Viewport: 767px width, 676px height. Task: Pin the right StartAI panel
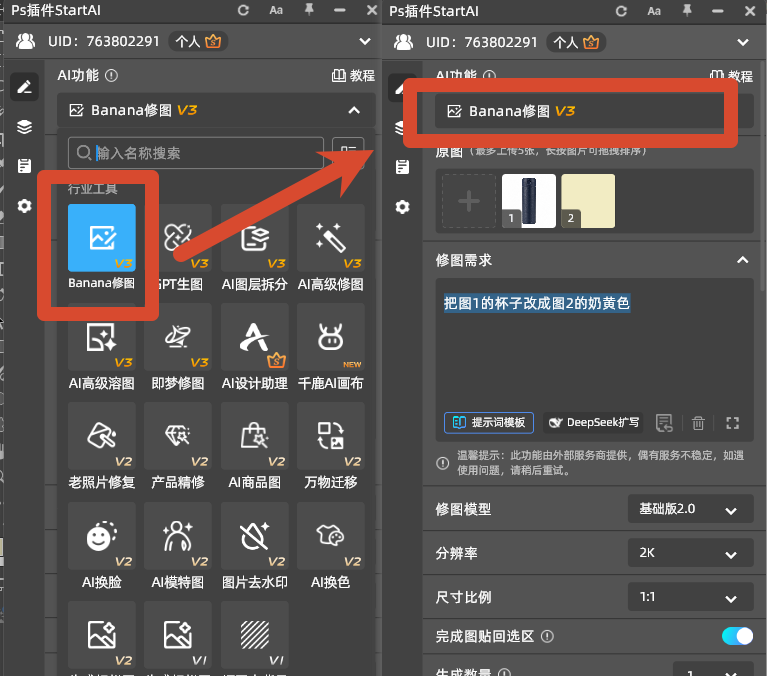[687, 10]
